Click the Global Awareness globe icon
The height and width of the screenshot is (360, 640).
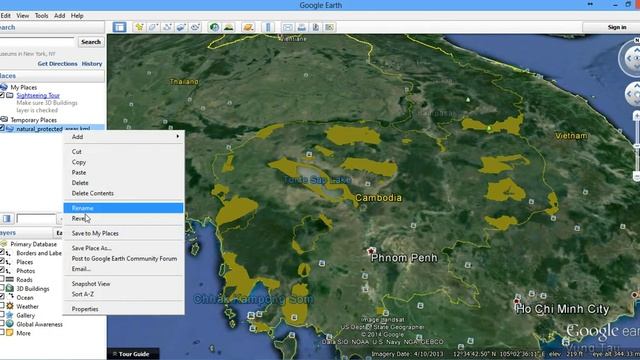click(x=9, y=324)
